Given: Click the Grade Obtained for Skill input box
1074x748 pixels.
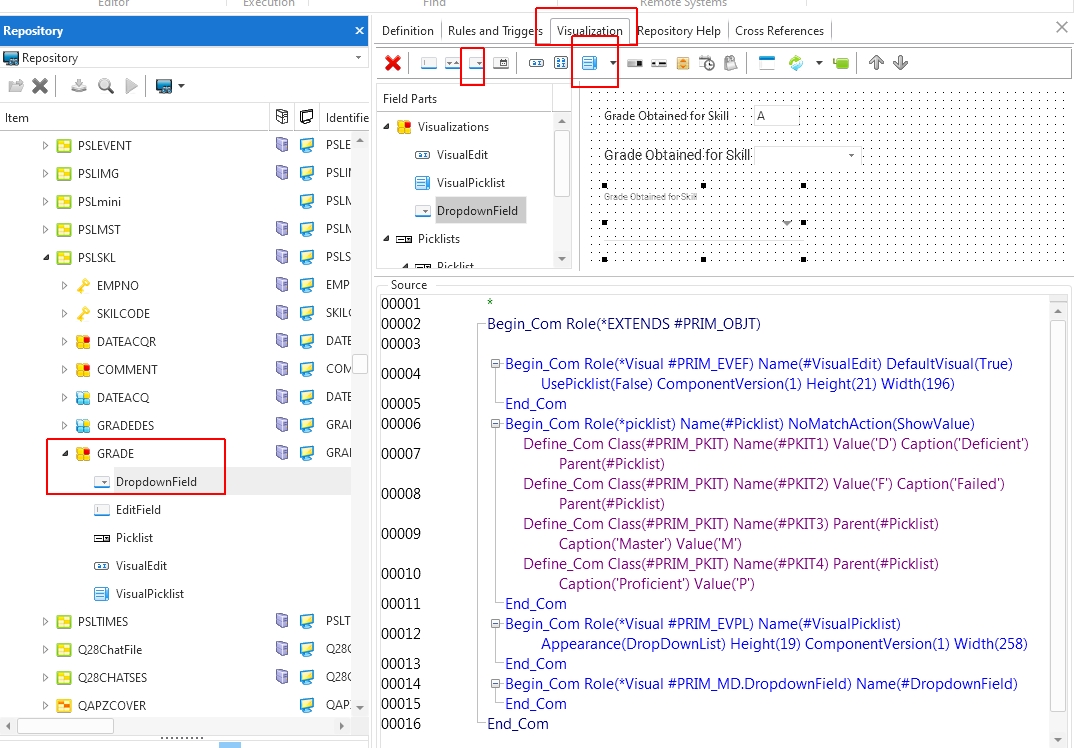Looking at the screenshot, I should click(776, 116).
